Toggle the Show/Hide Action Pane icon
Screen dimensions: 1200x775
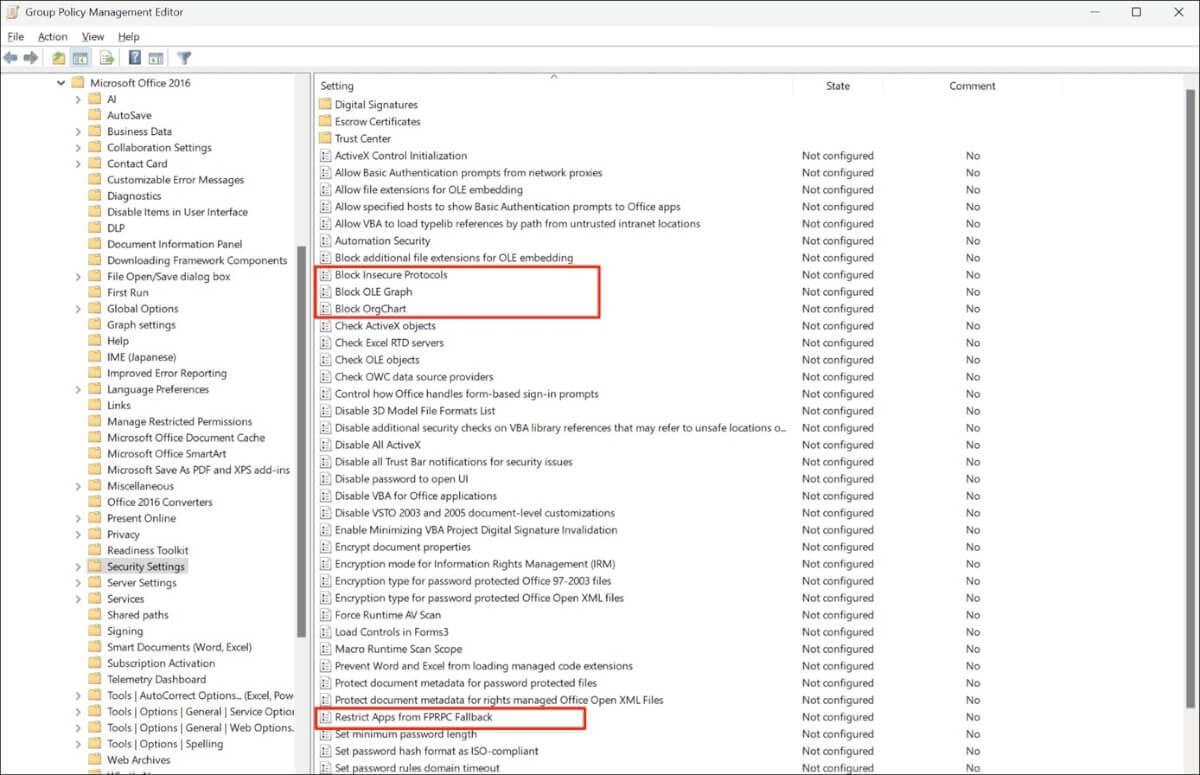pyautogui.click(x=155, y=58)
